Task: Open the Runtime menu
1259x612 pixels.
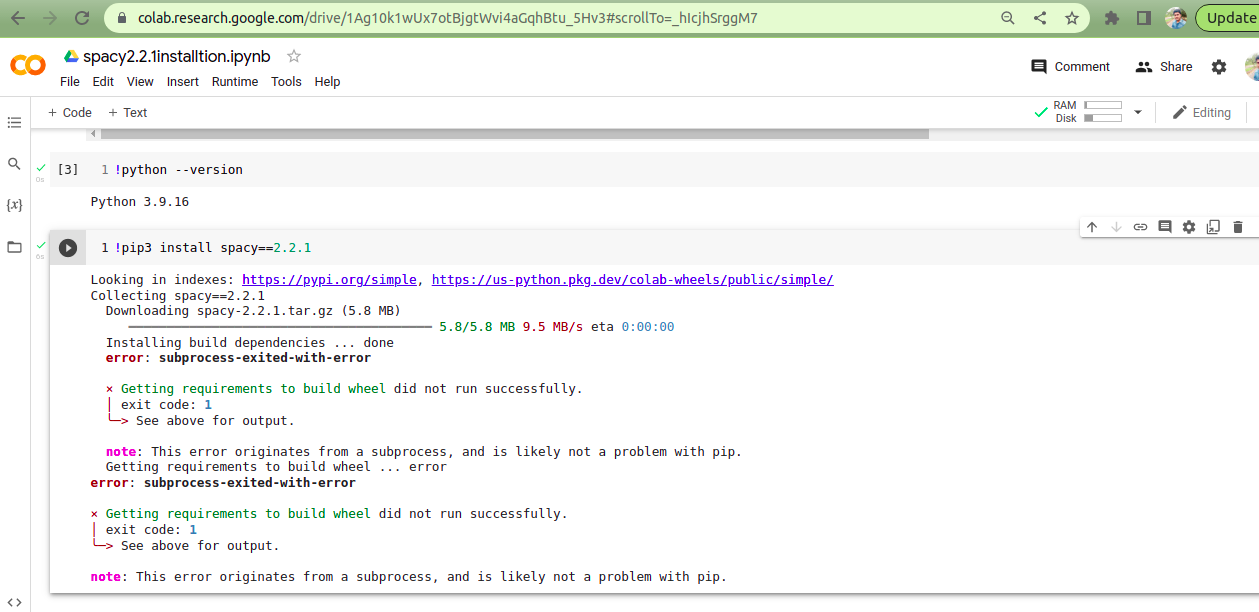Action: [x=235, y=82]
